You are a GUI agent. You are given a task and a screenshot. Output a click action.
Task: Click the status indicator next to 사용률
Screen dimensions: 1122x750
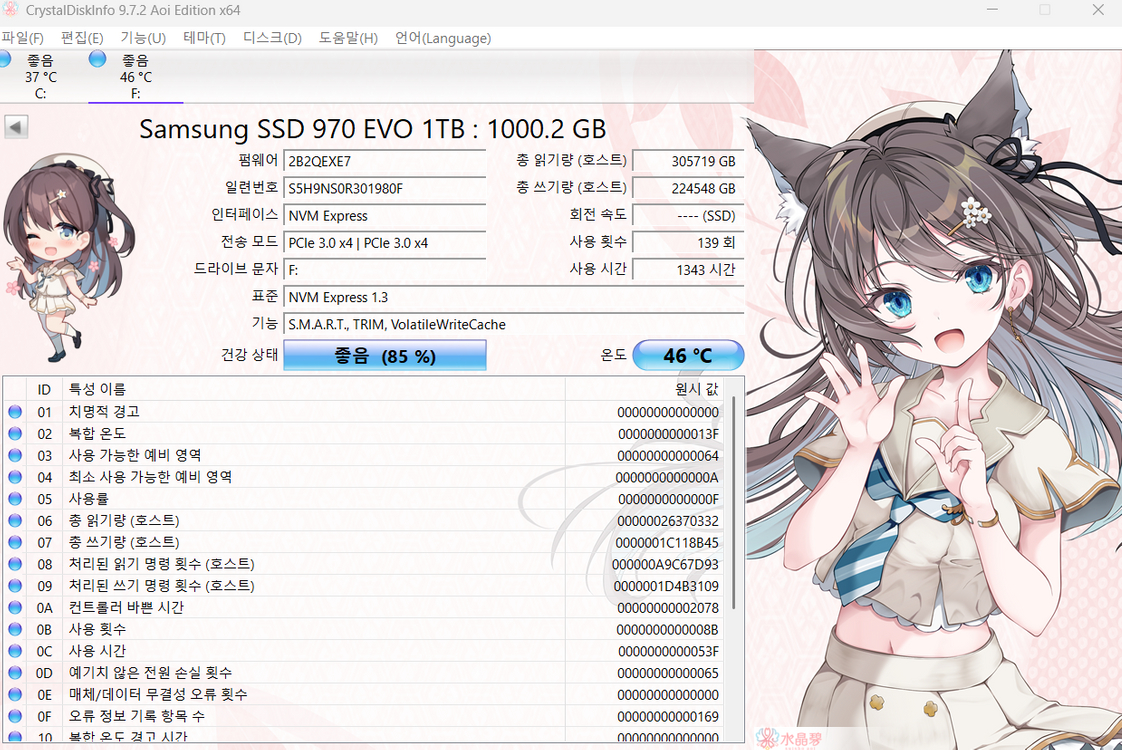tap(13, 498)
